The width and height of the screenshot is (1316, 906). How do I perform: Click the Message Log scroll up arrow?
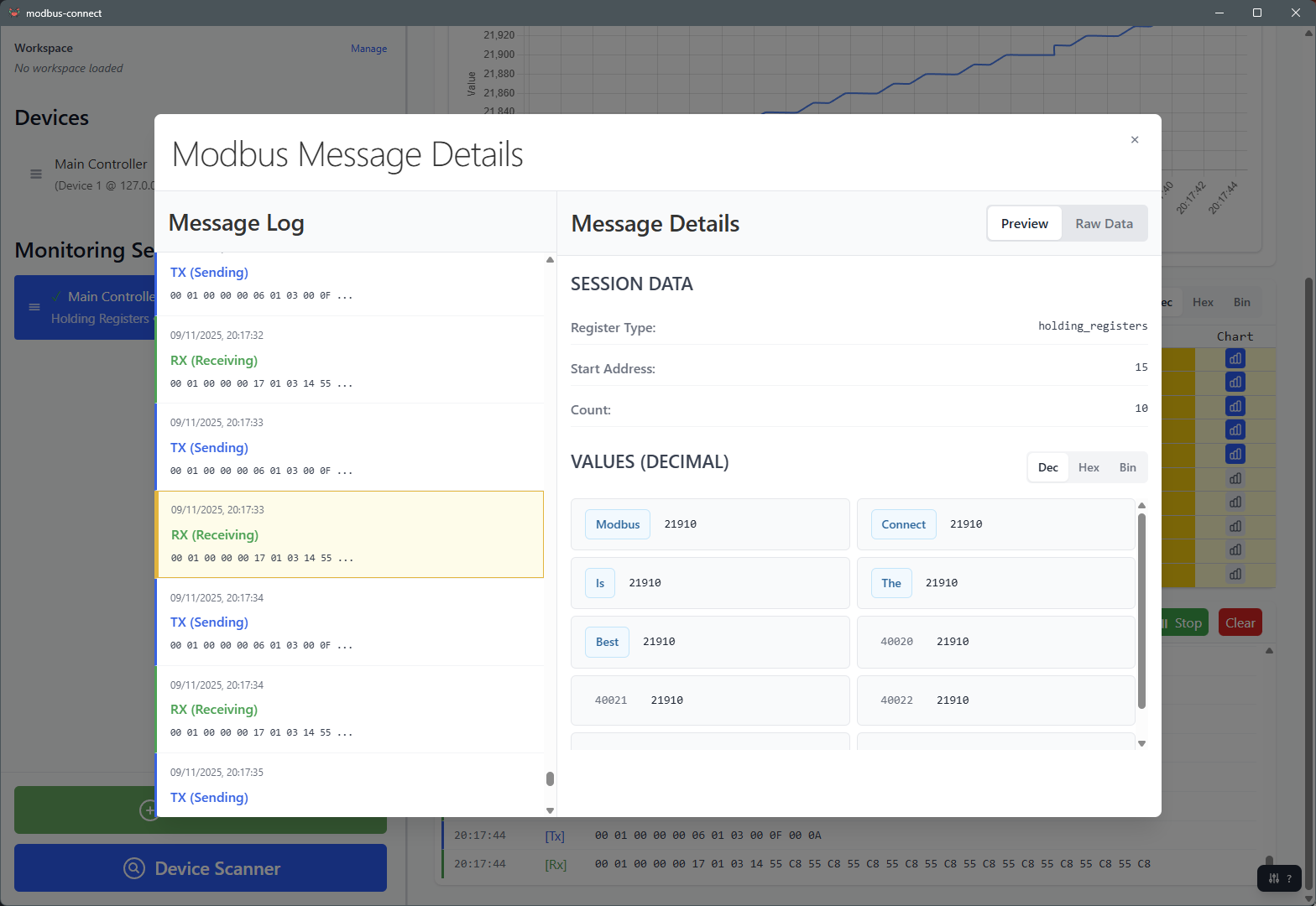click(550, 259)
